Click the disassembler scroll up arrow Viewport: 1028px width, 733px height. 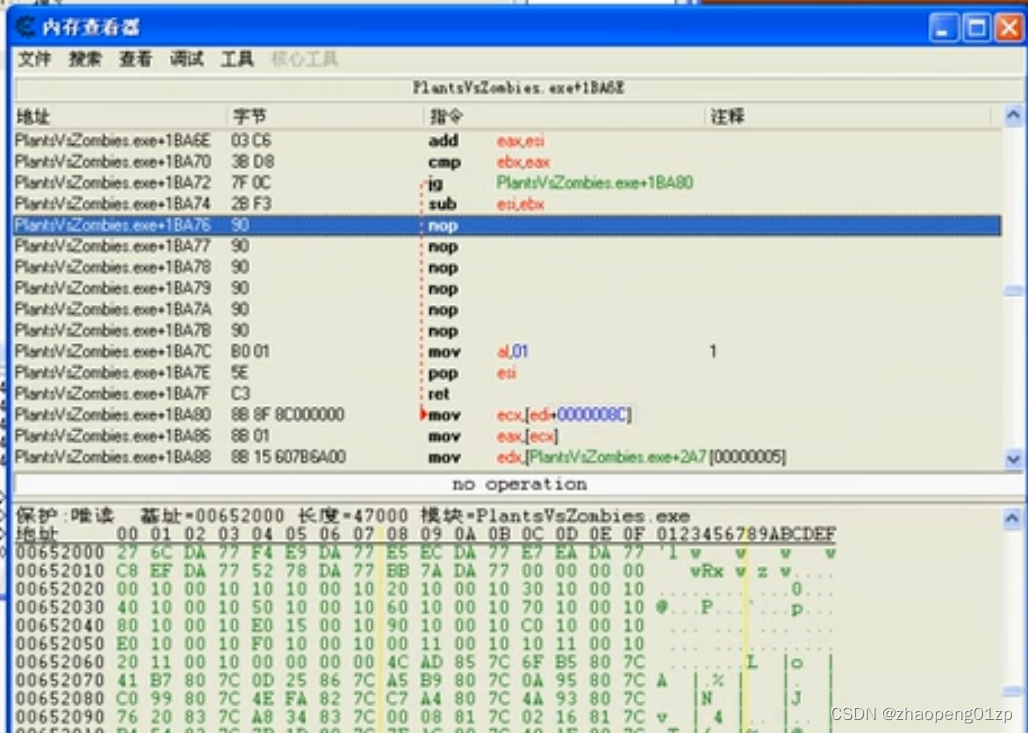pos(1013,116)
